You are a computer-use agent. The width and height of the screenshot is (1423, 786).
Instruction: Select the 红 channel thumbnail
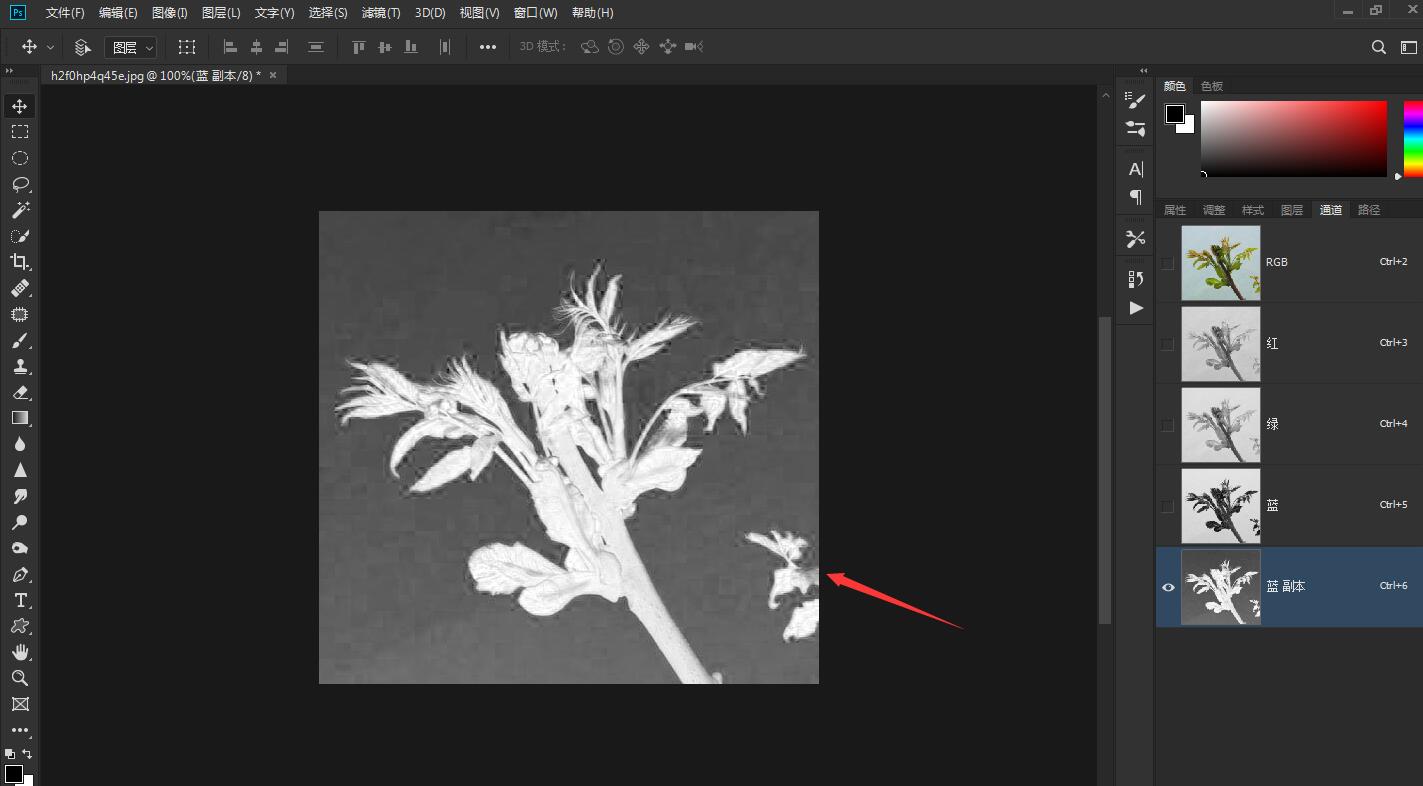(x=1221, y=344)
